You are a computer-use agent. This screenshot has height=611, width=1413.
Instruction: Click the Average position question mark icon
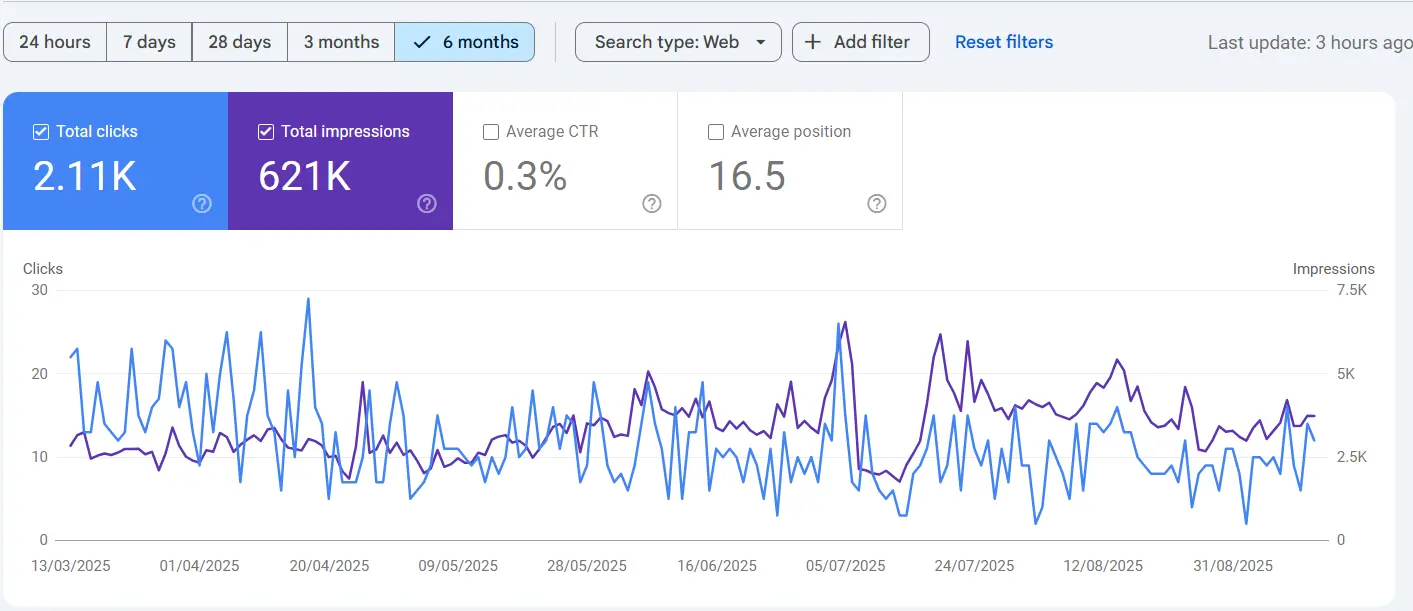(x=877, y=204)
